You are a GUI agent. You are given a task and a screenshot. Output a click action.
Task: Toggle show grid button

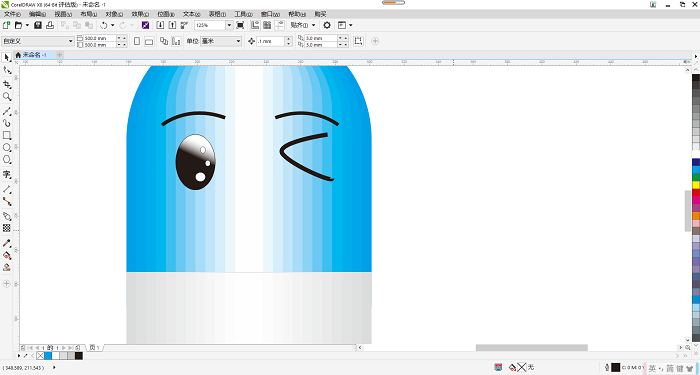coord(267,25)
